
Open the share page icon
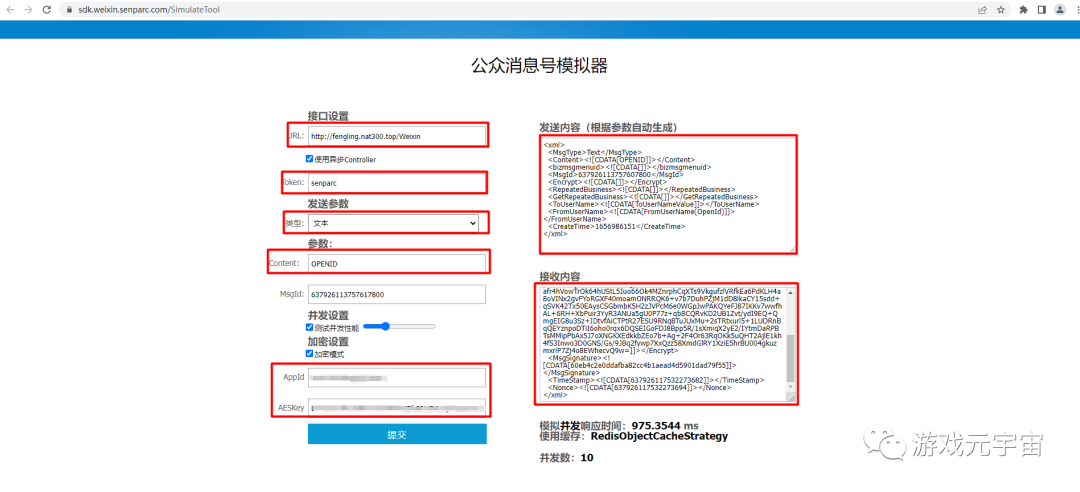982,10
